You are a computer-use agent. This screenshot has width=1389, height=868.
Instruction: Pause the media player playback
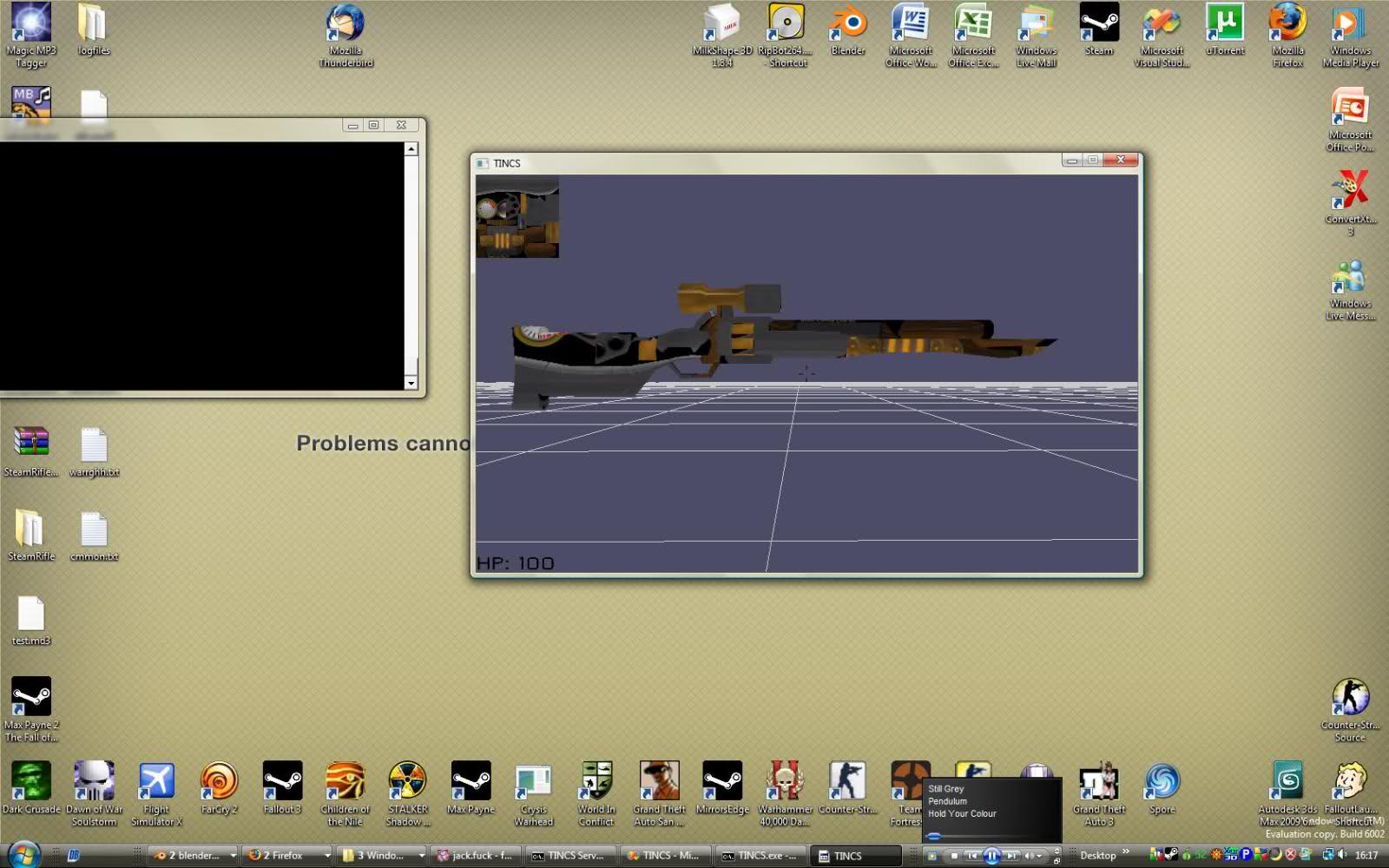click(991, 856)
